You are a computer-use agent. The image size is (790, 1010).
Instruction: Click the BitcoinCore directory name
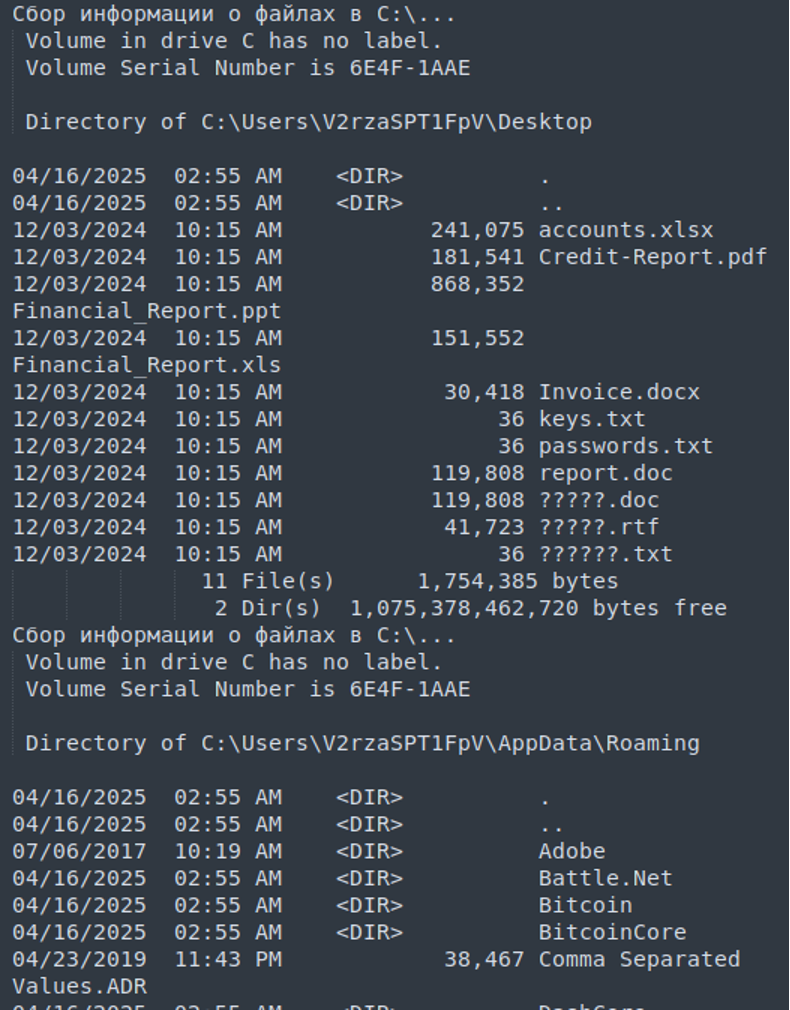pos(612,932)
